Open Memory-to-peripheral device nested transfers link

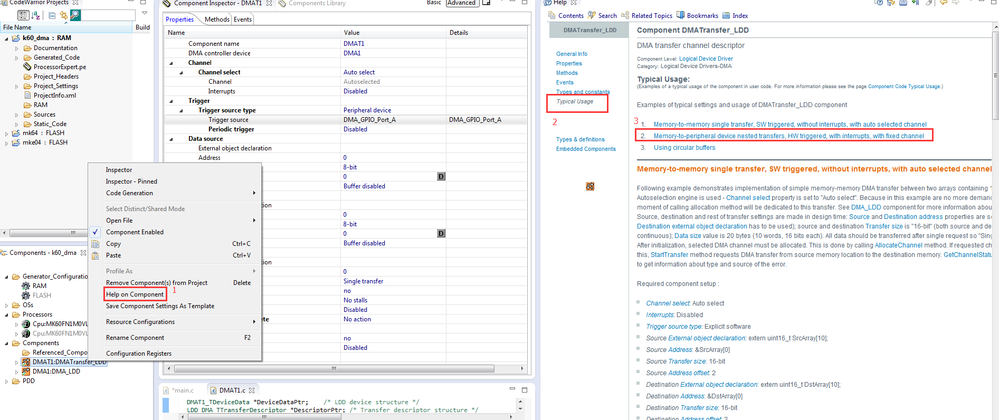coord(788,136)
